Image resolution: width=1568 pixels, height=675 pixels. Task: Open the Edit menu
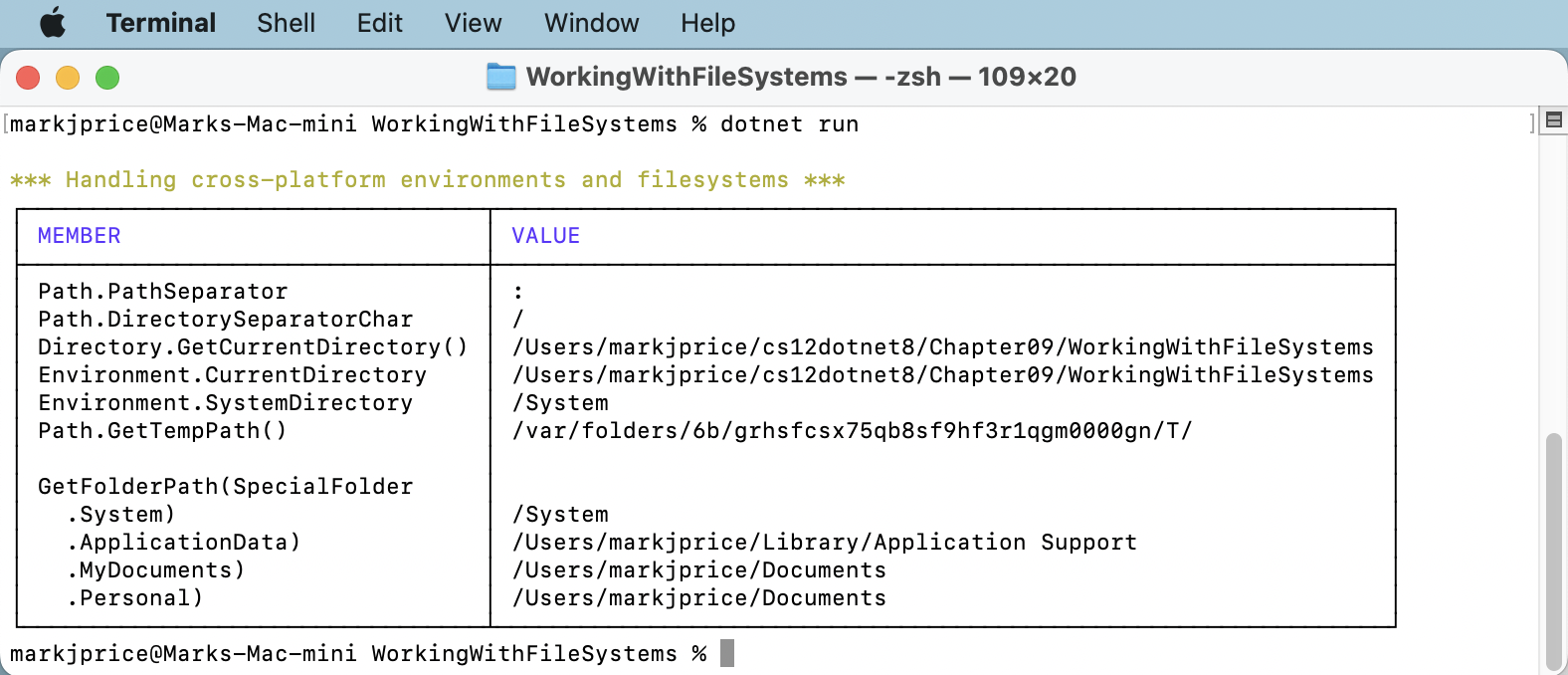tap(380, 23)
